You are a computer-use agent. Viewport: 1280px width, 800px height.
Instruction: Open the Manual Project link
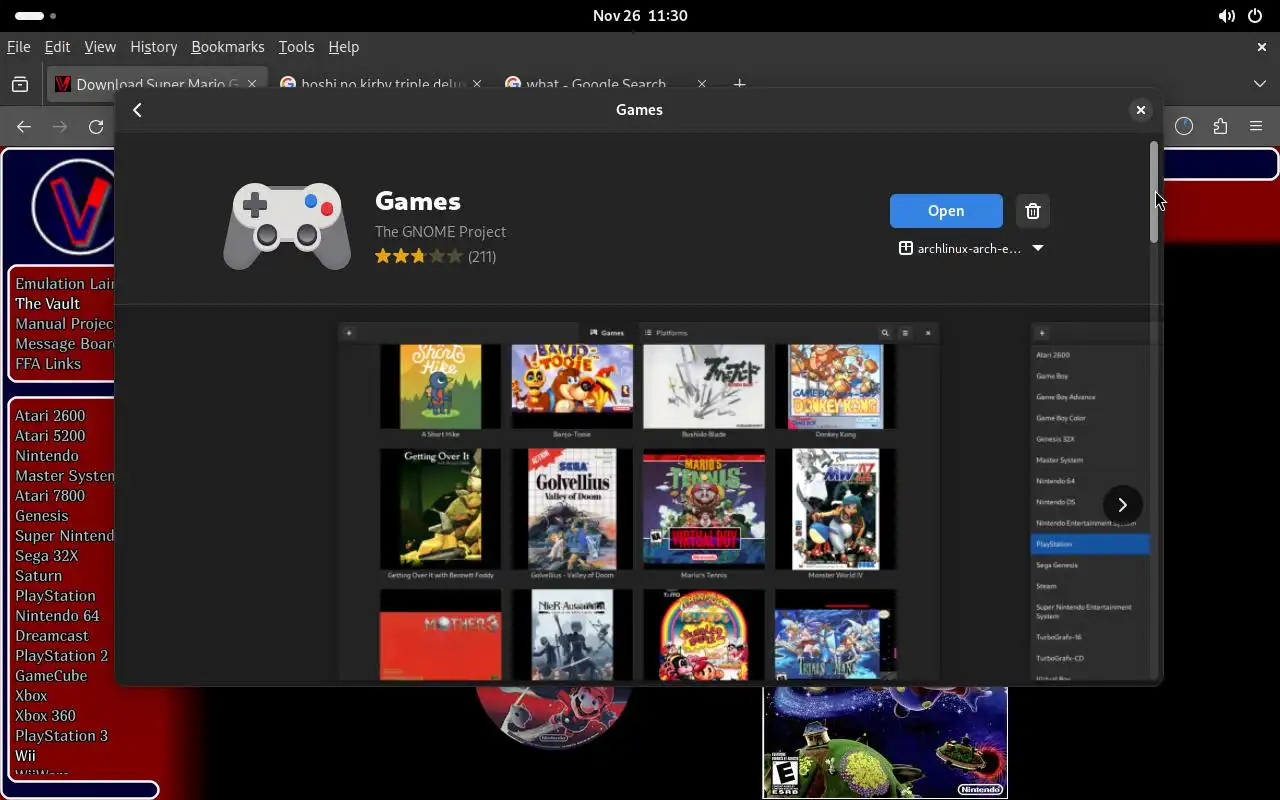65,324
